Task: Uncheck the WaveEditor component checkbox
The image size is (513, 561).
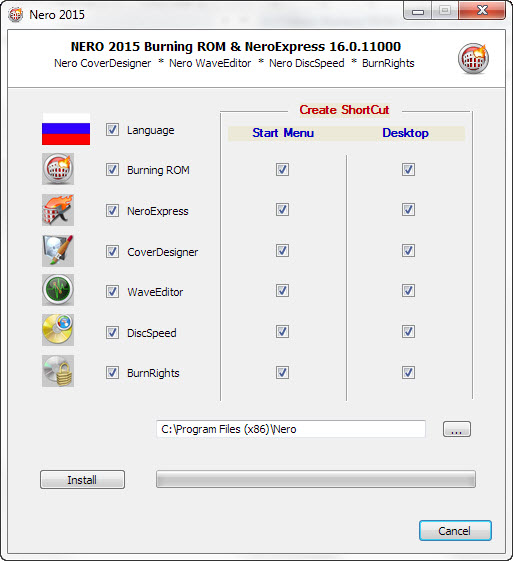Action: (x=112, y=292)
